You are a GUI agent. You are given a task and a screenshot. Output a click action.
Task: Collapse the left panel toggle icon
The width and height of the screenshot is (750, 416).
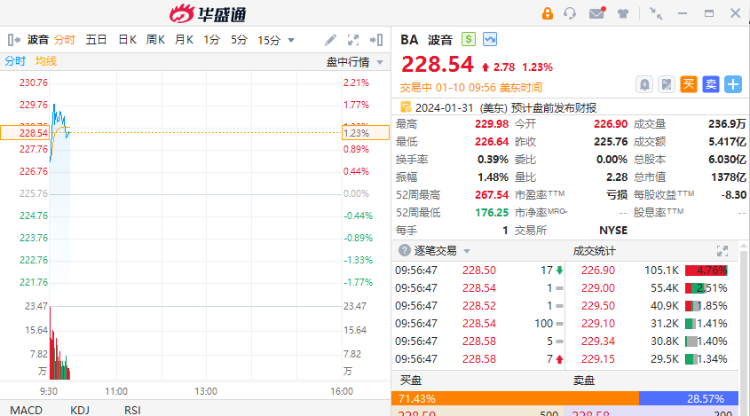pyautogui.click(x=14, y=40)
